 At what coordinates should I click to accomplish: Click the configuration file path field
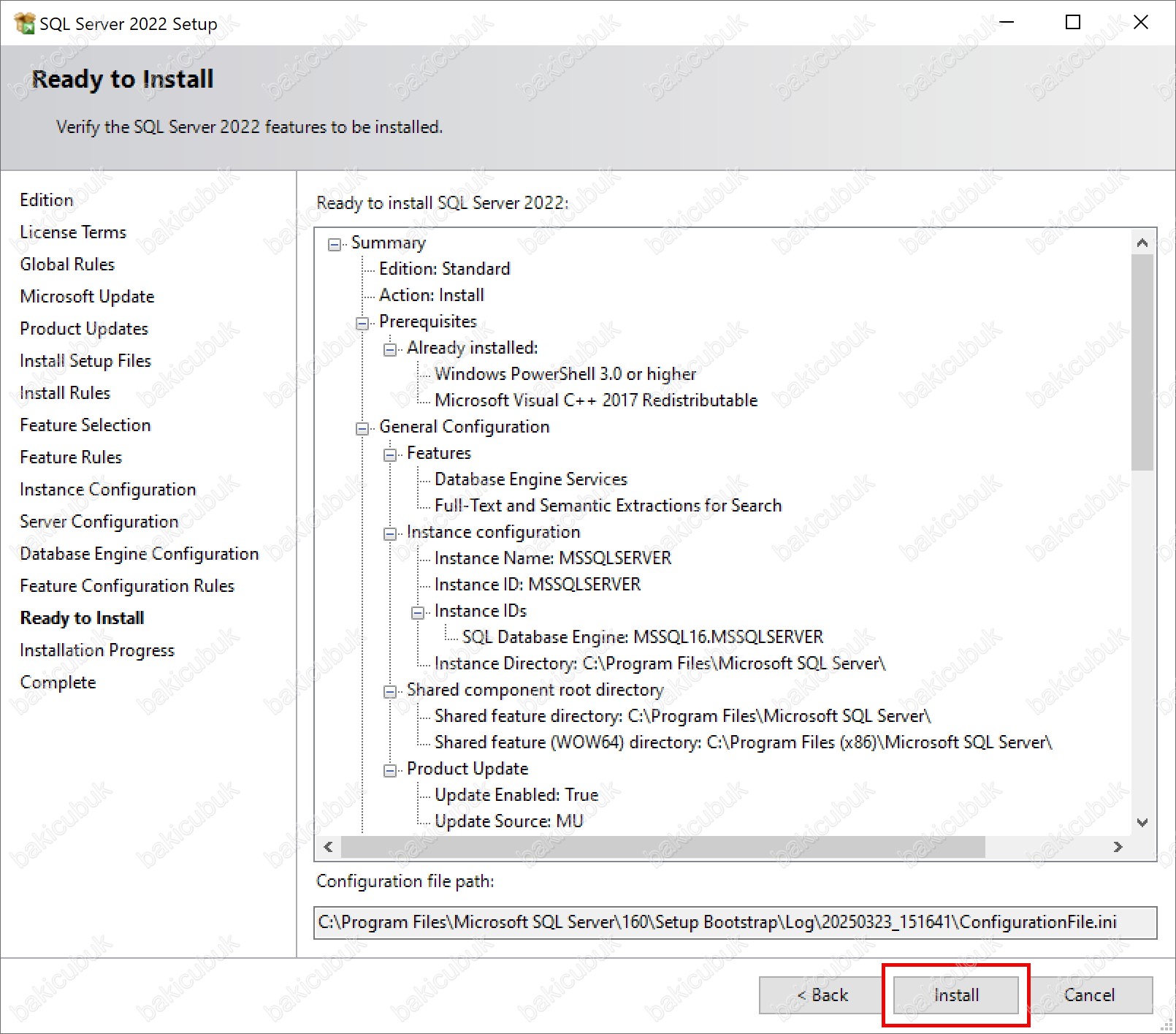pos(736,923)
